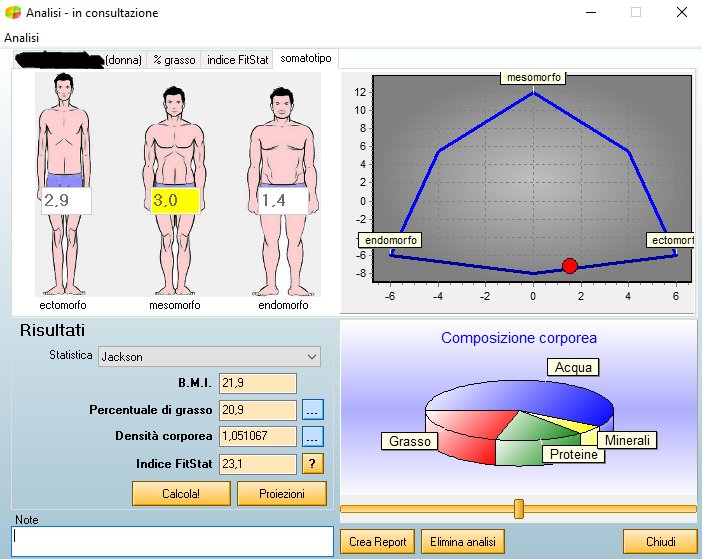The height and width of the screenshot is (559, 702).
Task: Click the question mark help for FitStat
Action: coord(312,464)
